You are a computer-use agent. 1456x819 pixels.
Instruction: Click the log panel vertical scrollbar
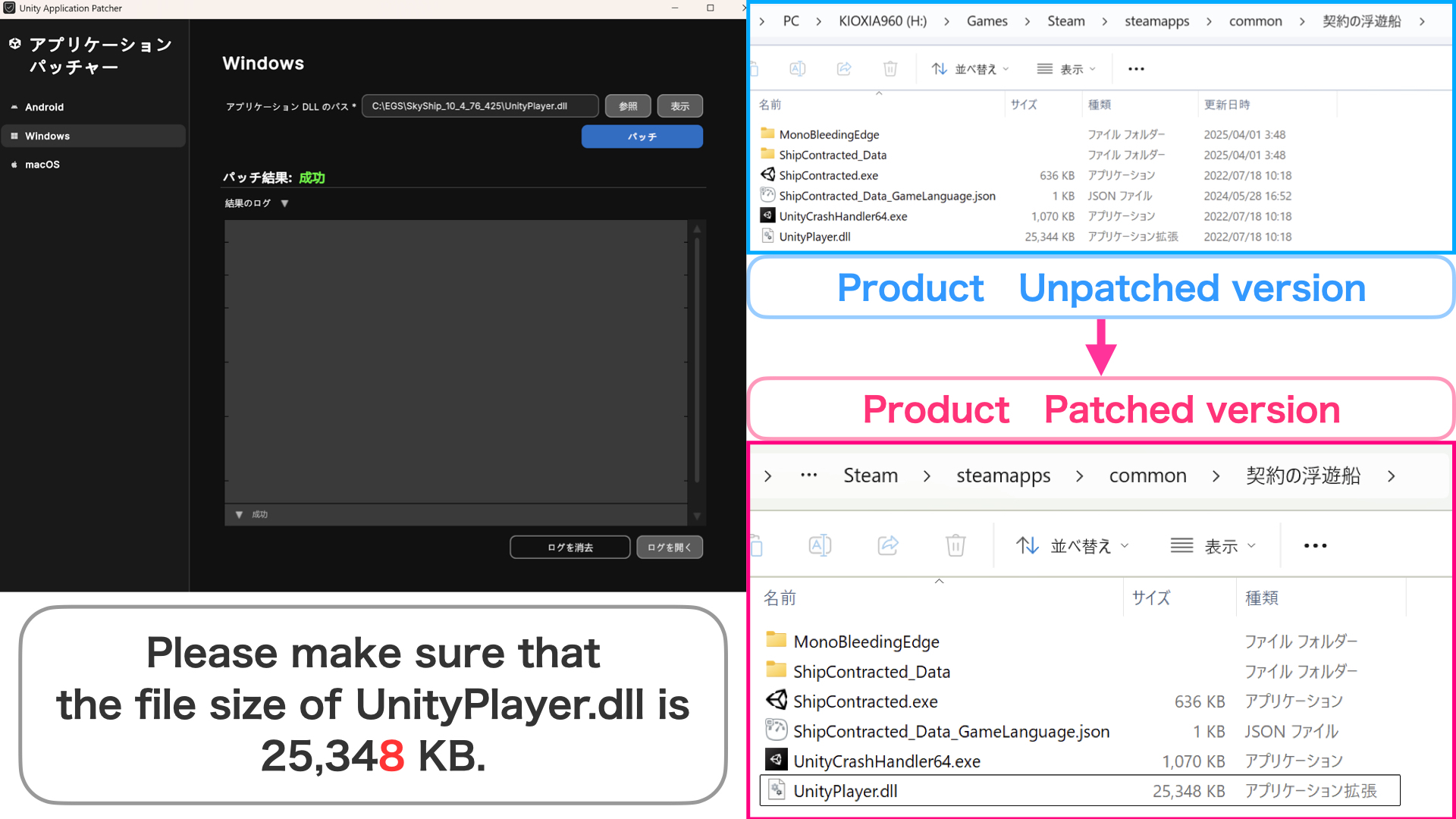(696, 360)
